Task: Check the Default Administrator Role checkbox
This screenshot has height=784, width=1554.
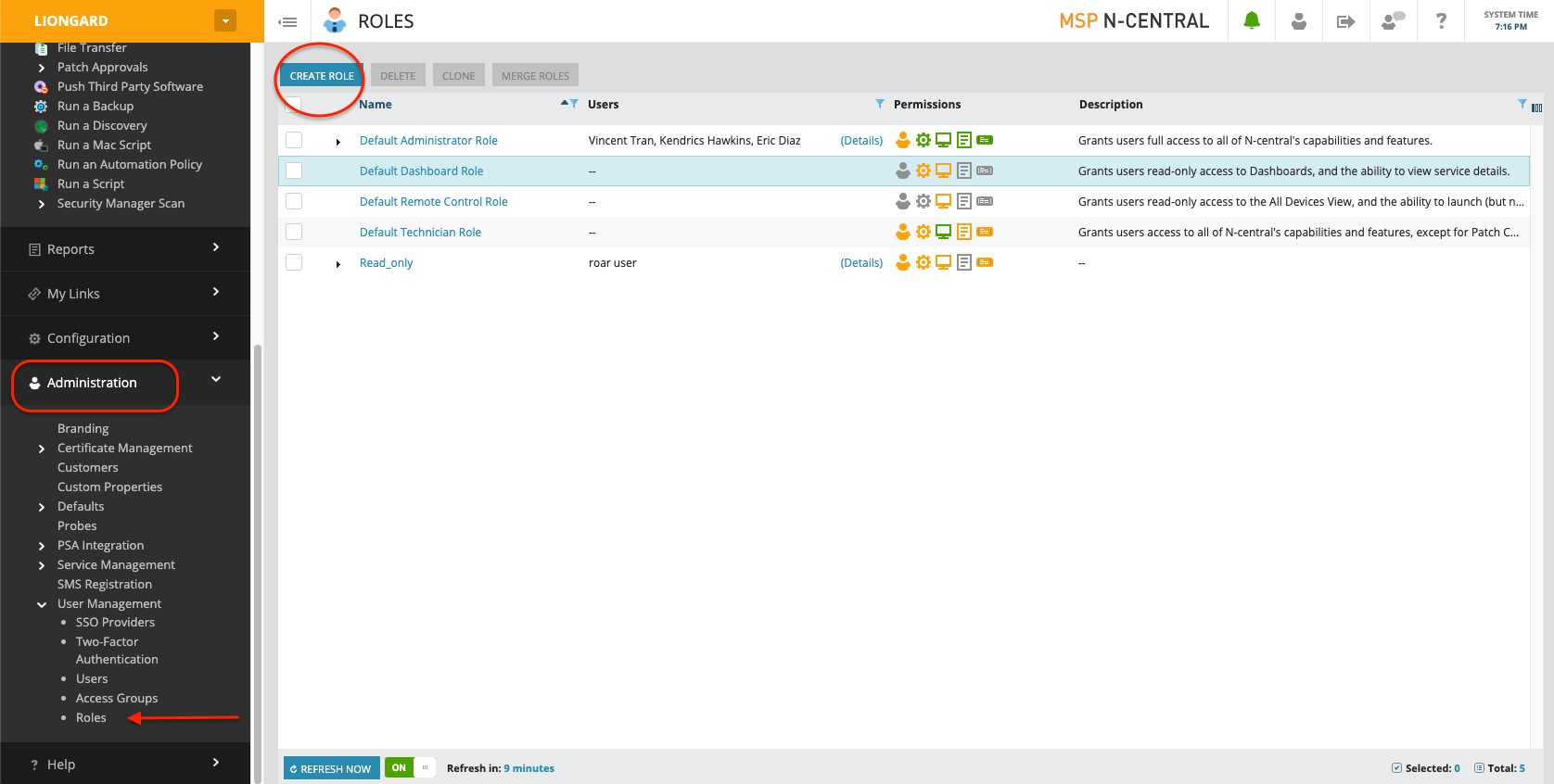Action: pos(294,140)
